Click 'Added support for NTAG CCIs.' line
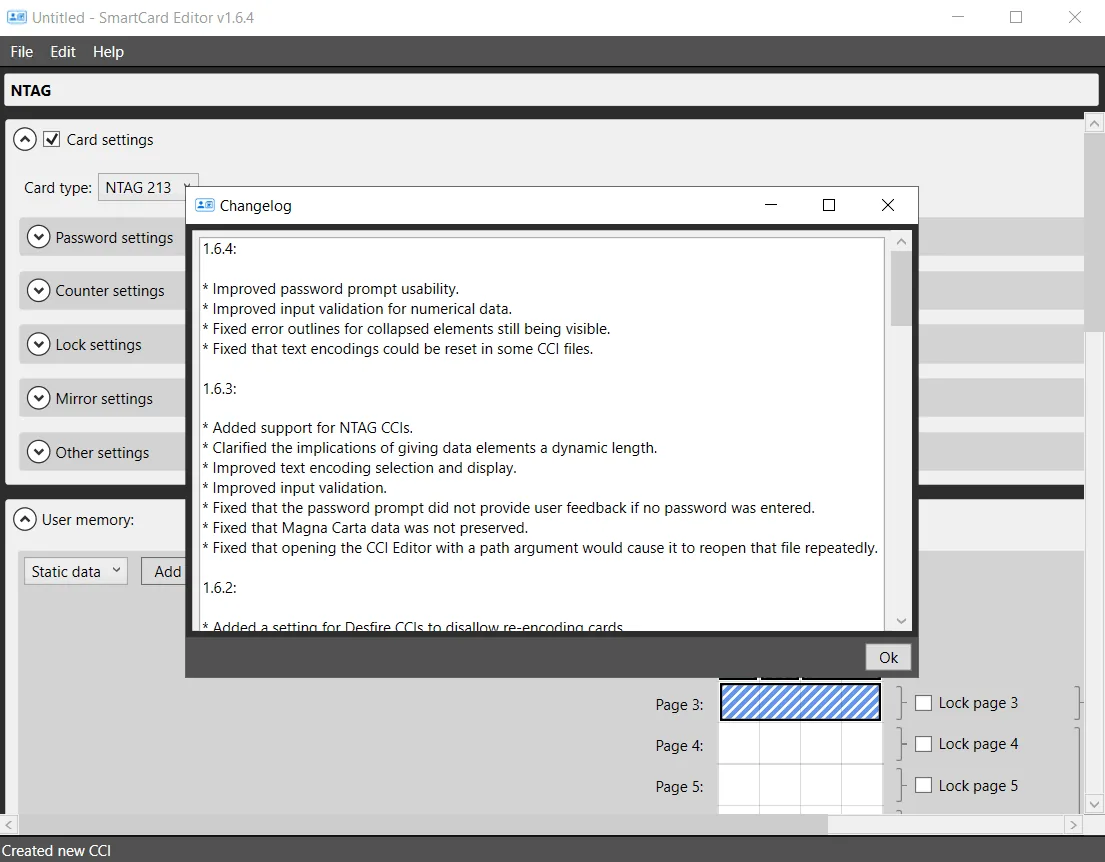 [x=308, y=428]
